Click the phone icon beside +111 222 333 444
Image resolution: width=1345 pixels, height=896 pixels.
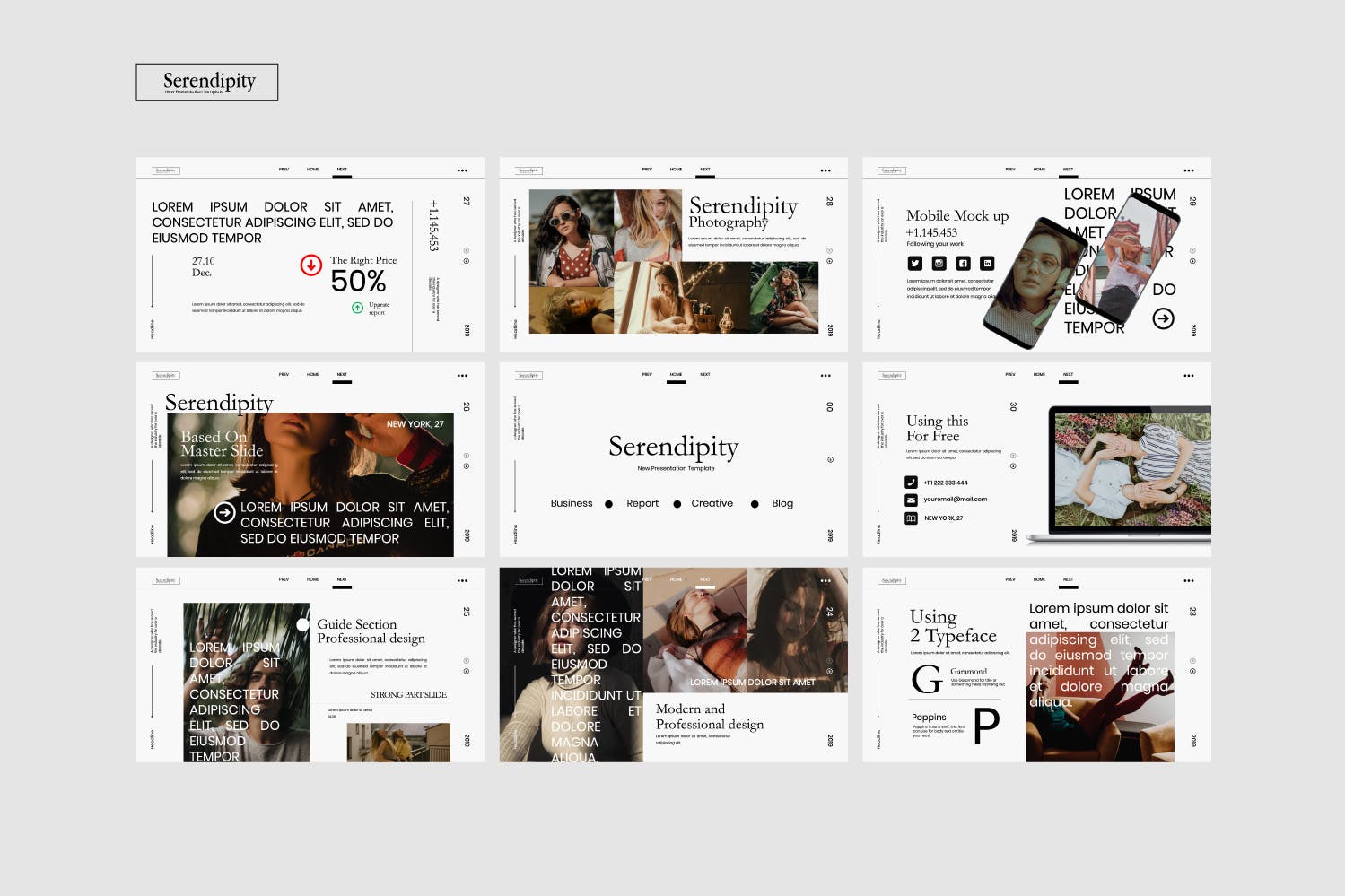click(x=911, y=482)
